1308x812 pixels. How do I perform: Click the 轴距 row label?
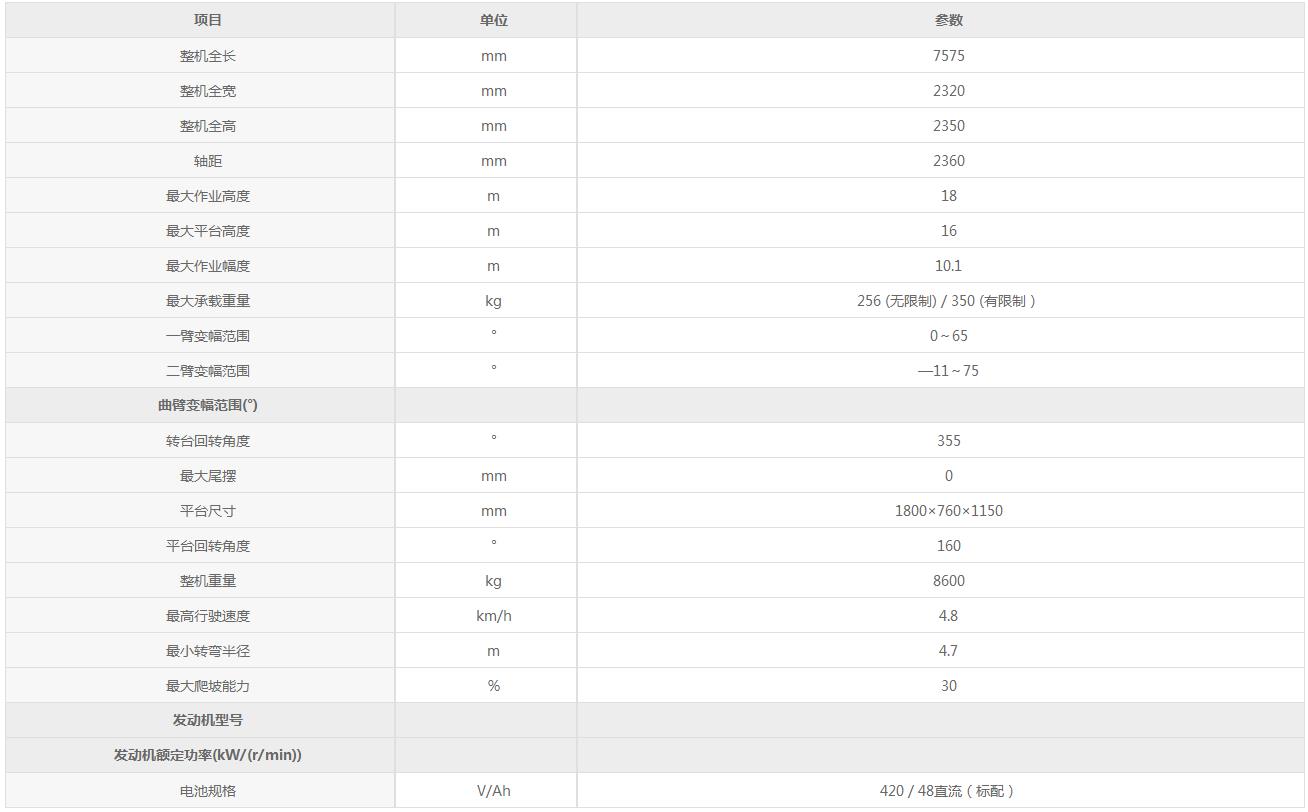pyautogui.click(x=208, y=161)
